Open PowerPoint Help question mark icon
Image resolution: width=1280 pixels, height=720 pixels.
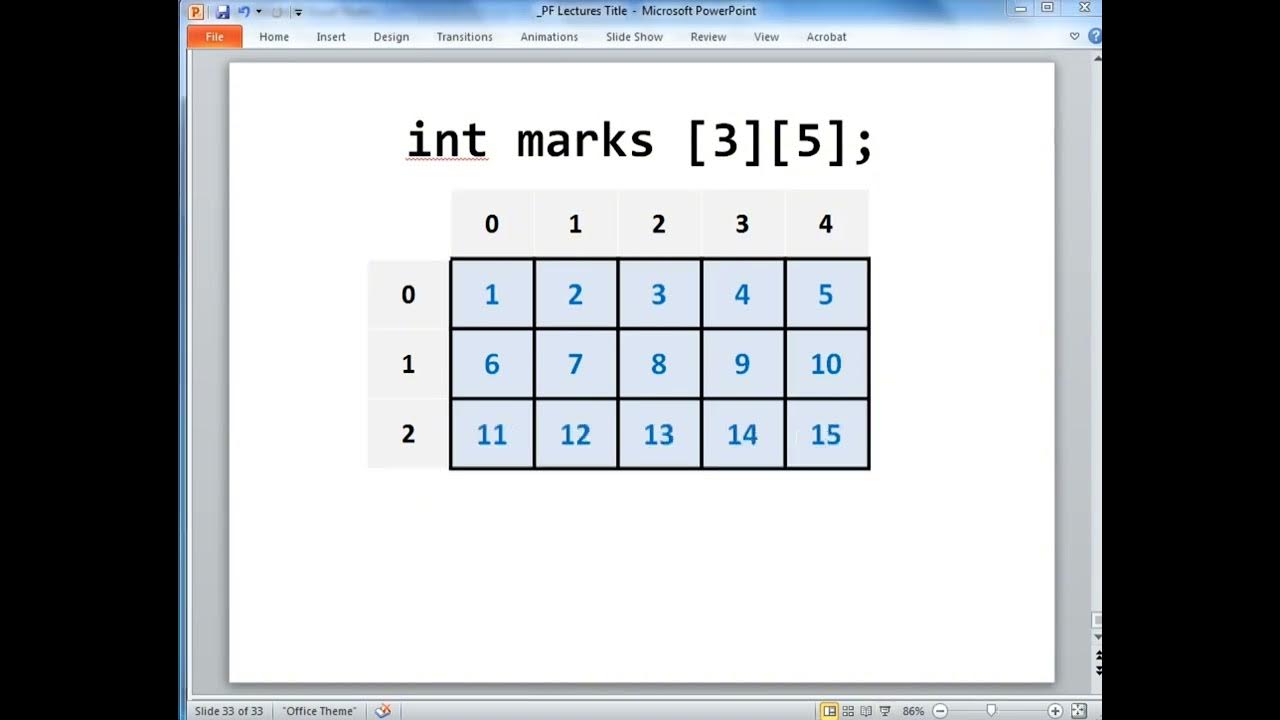pos(1094,36)
